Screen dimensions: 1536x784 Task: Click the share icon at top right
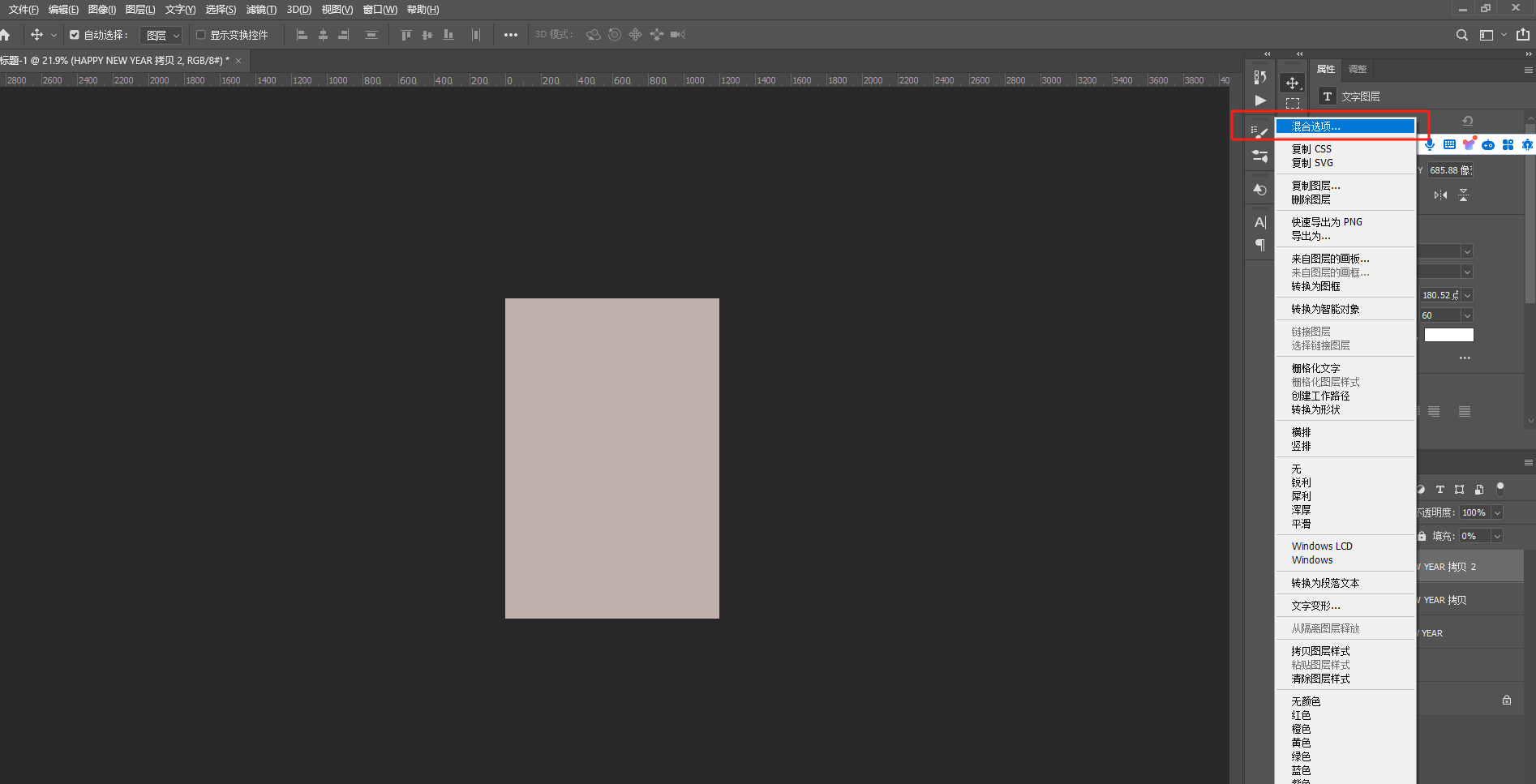tap(1523, 35)
